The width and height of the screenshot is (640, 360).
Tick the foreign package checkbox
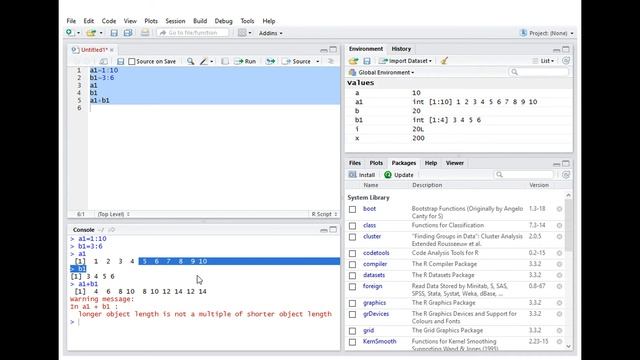(x=352, y=287)
